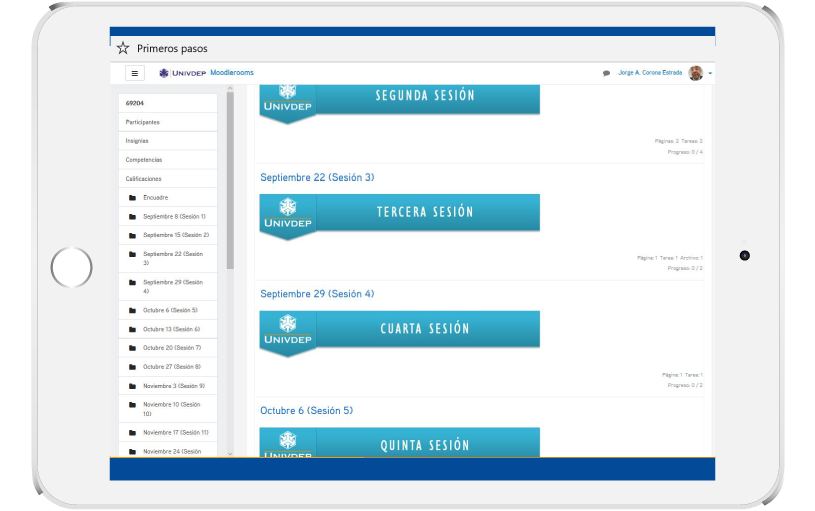Click the sidebar scrollbar up arrow
The image size is (815, 511).
[x=230, y=88]
